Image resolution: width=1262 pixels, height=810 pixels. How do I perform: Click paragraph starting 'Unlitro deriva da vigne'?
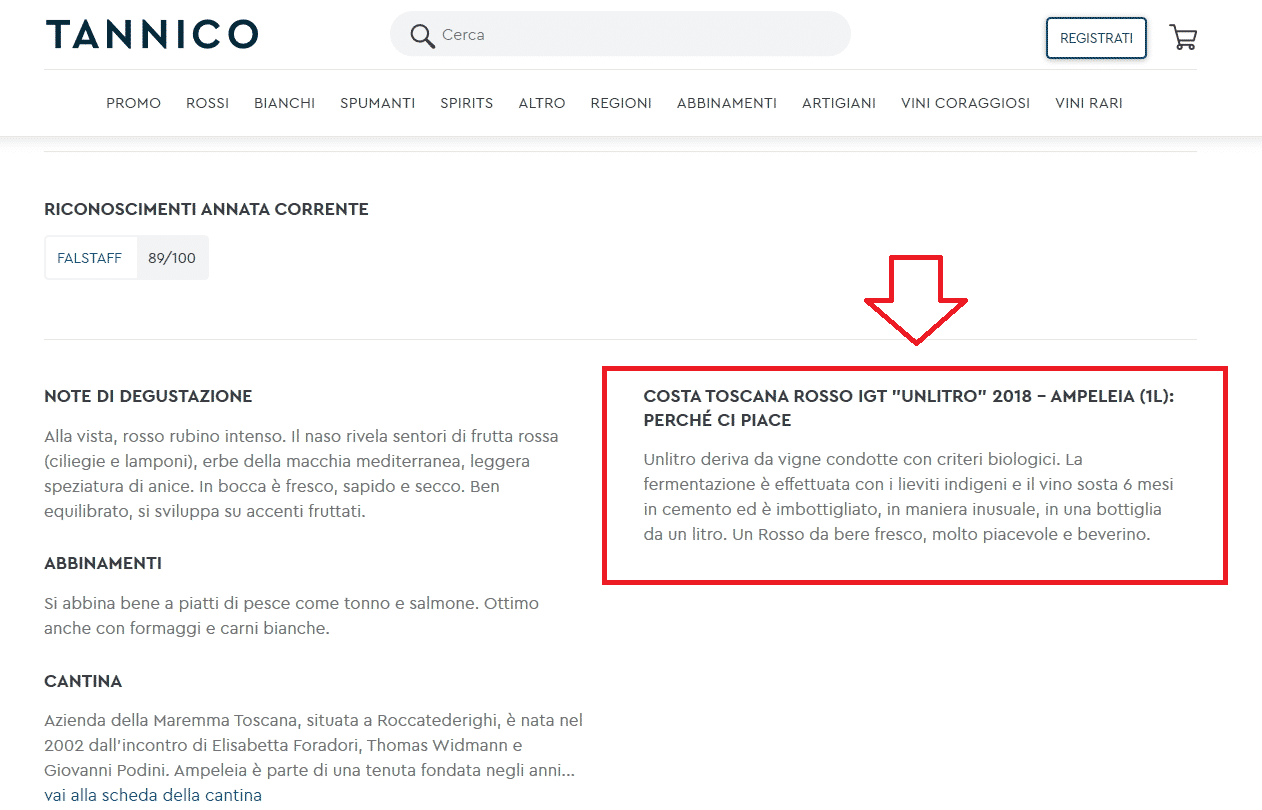coord(909,497)
